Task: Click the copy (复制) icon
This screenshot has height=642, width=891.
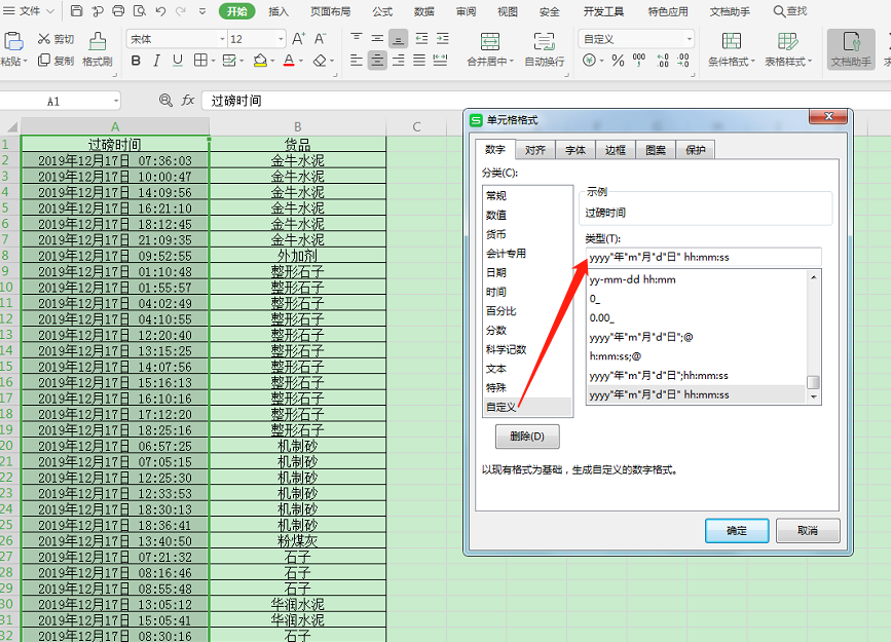Action: tap(44, 60)
